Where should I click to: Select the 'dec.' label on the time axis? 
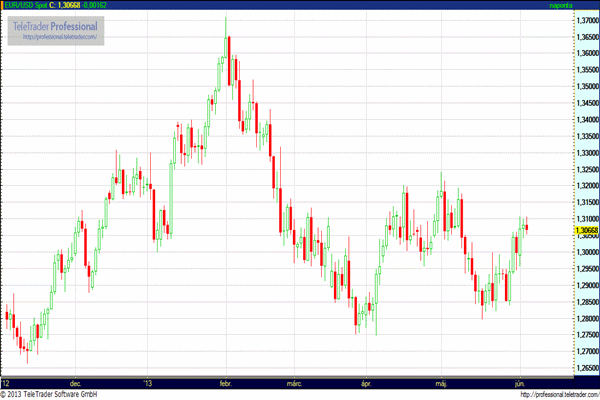click(x=77, y=381)
